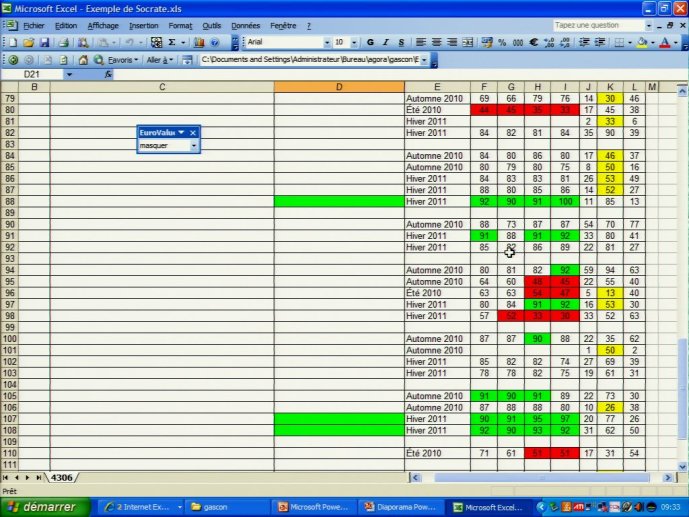Increase decimal places
This screenshot has height=517, width=689.
pos(549,43)
